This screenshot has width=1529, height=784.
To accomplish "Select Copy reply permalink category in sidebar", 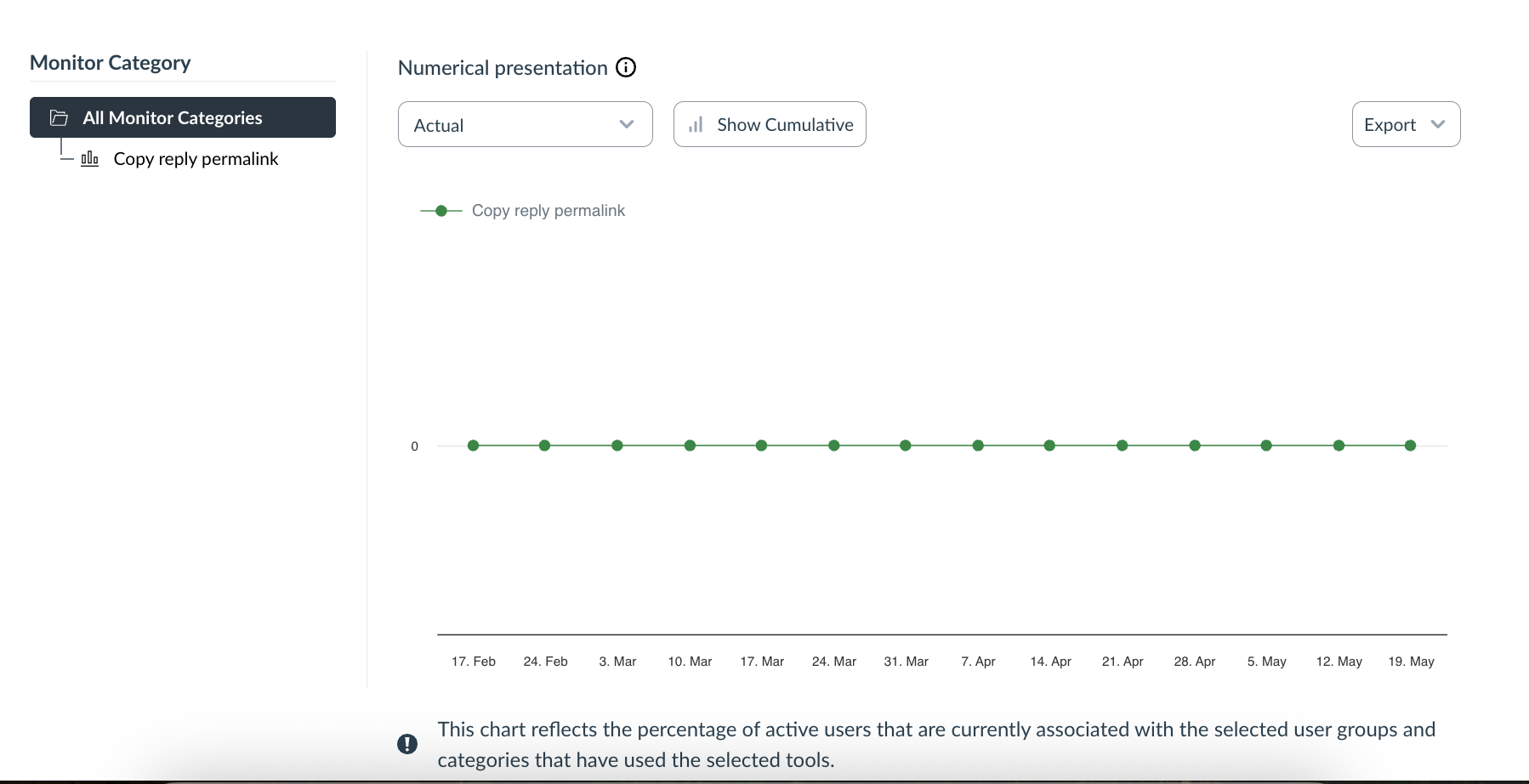I will click(x=196, y=159).
